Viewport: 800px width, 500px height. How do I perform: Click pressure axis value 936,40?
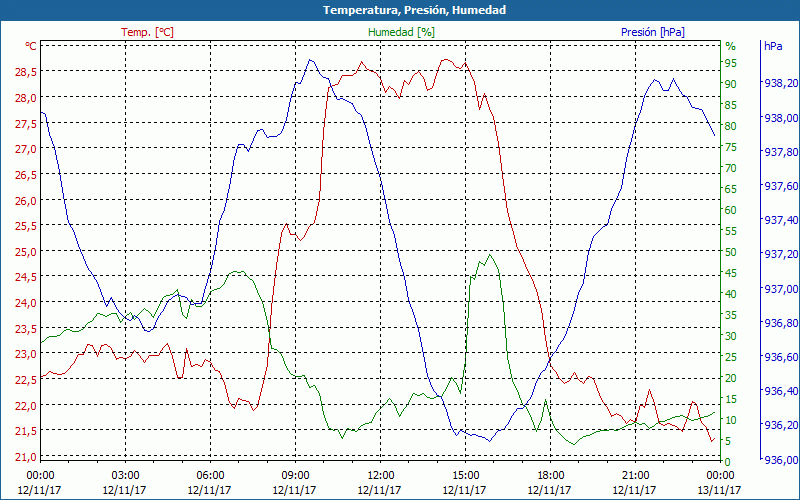click(x=781, y=391)
